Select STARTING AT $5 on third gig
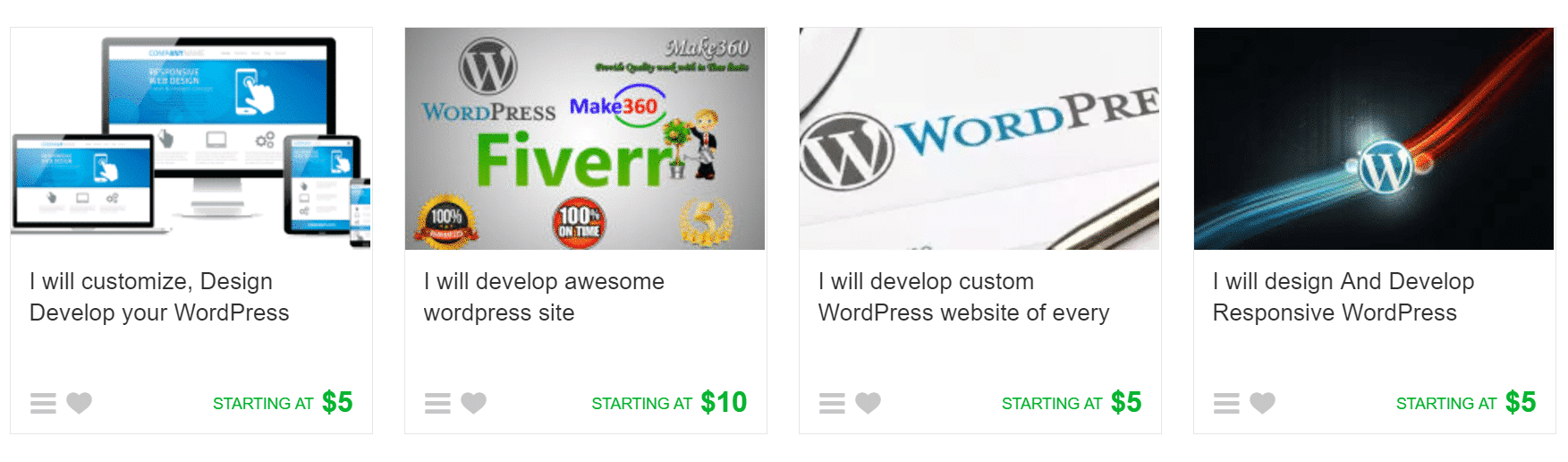 pyautogui.click(x=1072, y=403)
